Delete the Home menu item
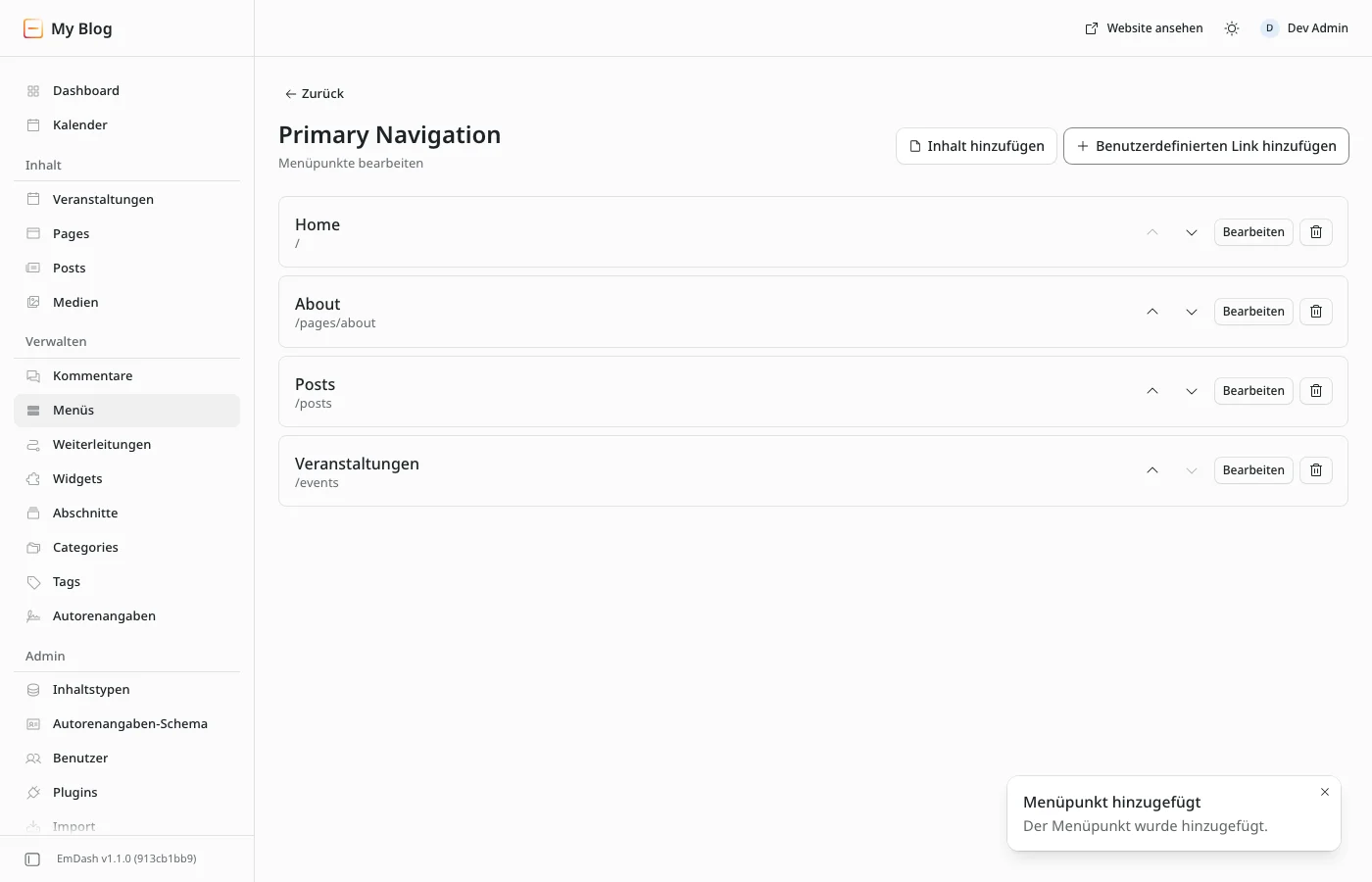 click(1316, 232)
